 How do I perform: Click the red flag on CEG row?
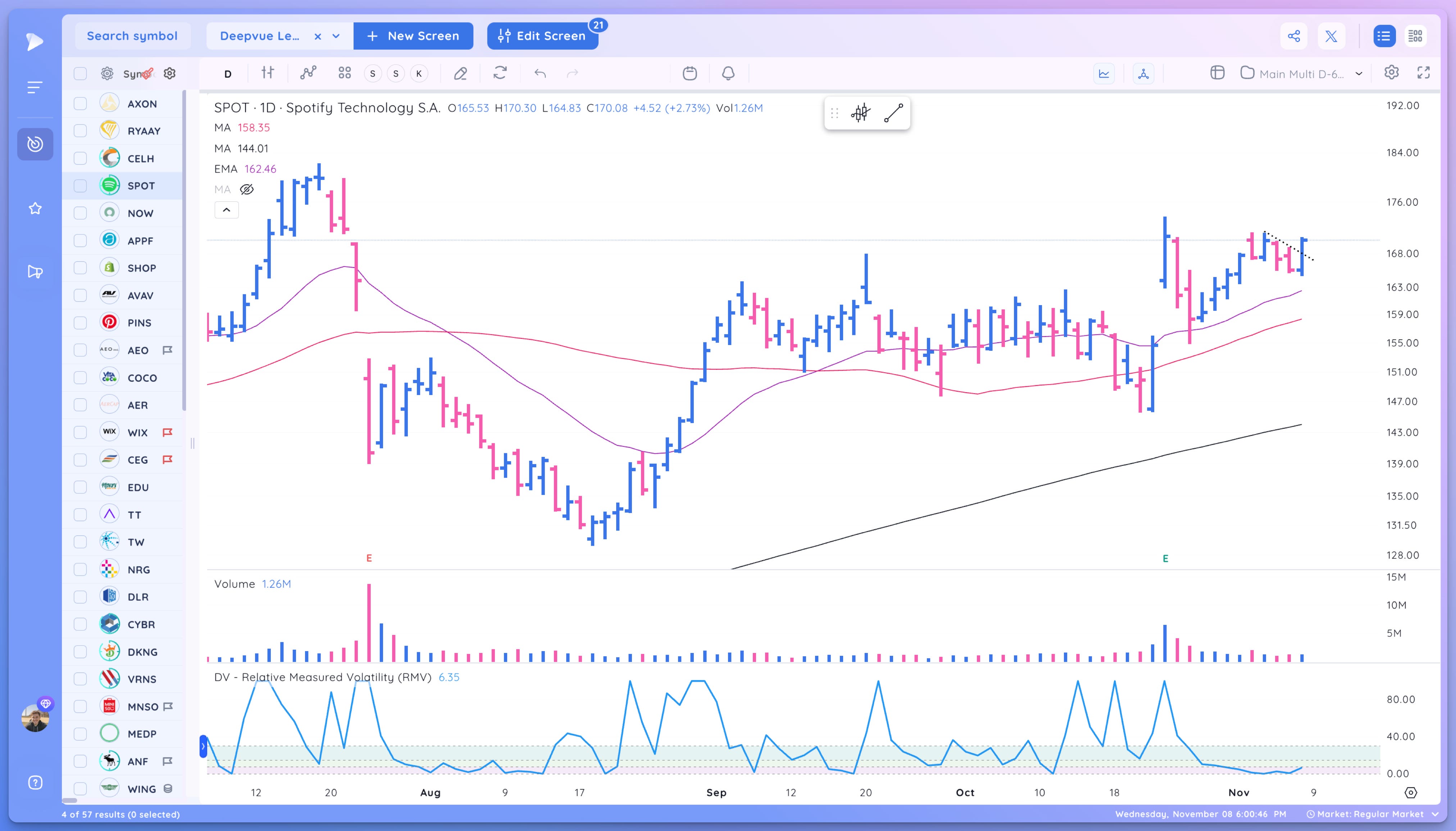(x=168, y=459)
